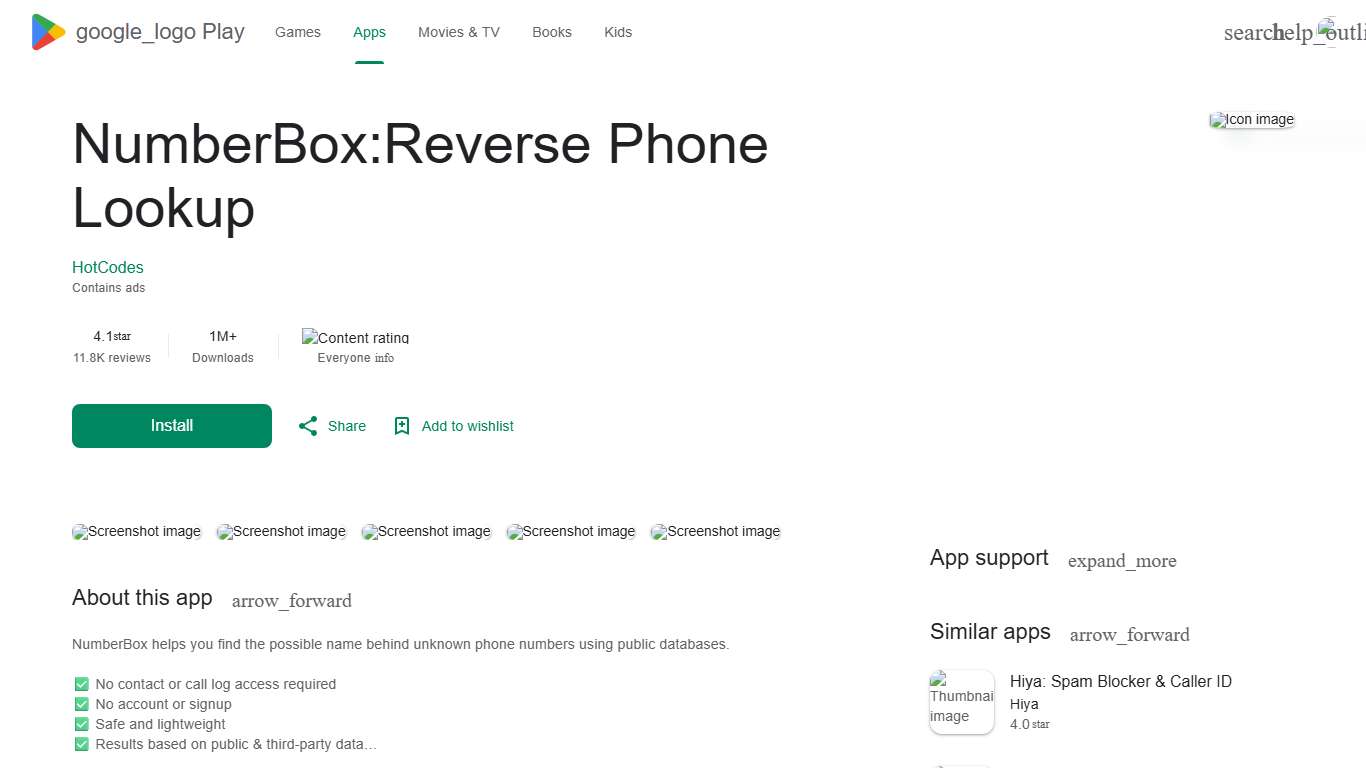Click the search icon in the header

point(1246,31)
